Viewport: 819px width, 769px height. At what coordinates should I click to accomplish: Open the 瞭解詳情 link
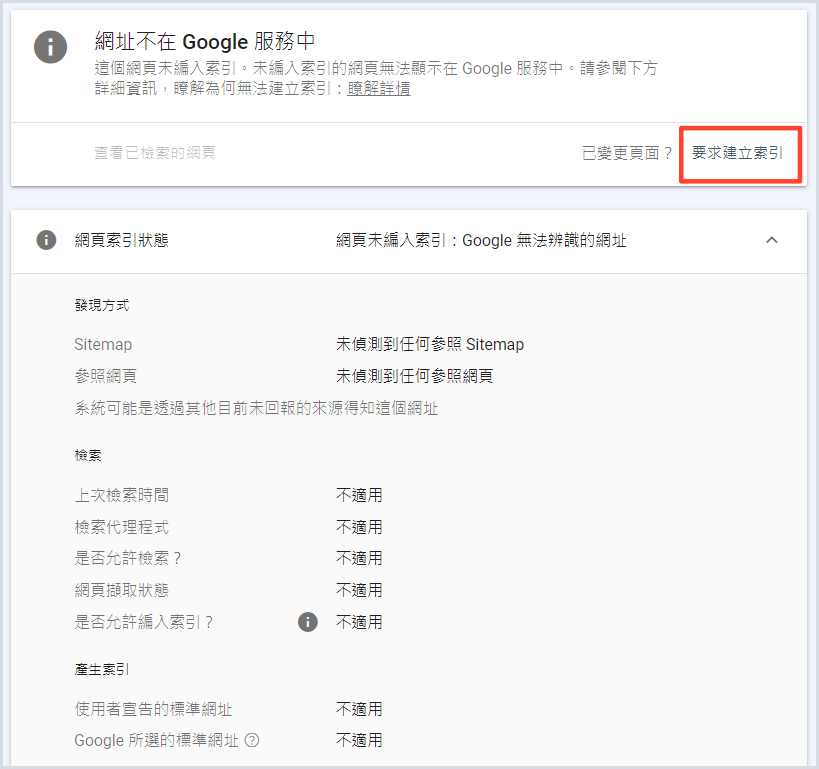(379, 88)
